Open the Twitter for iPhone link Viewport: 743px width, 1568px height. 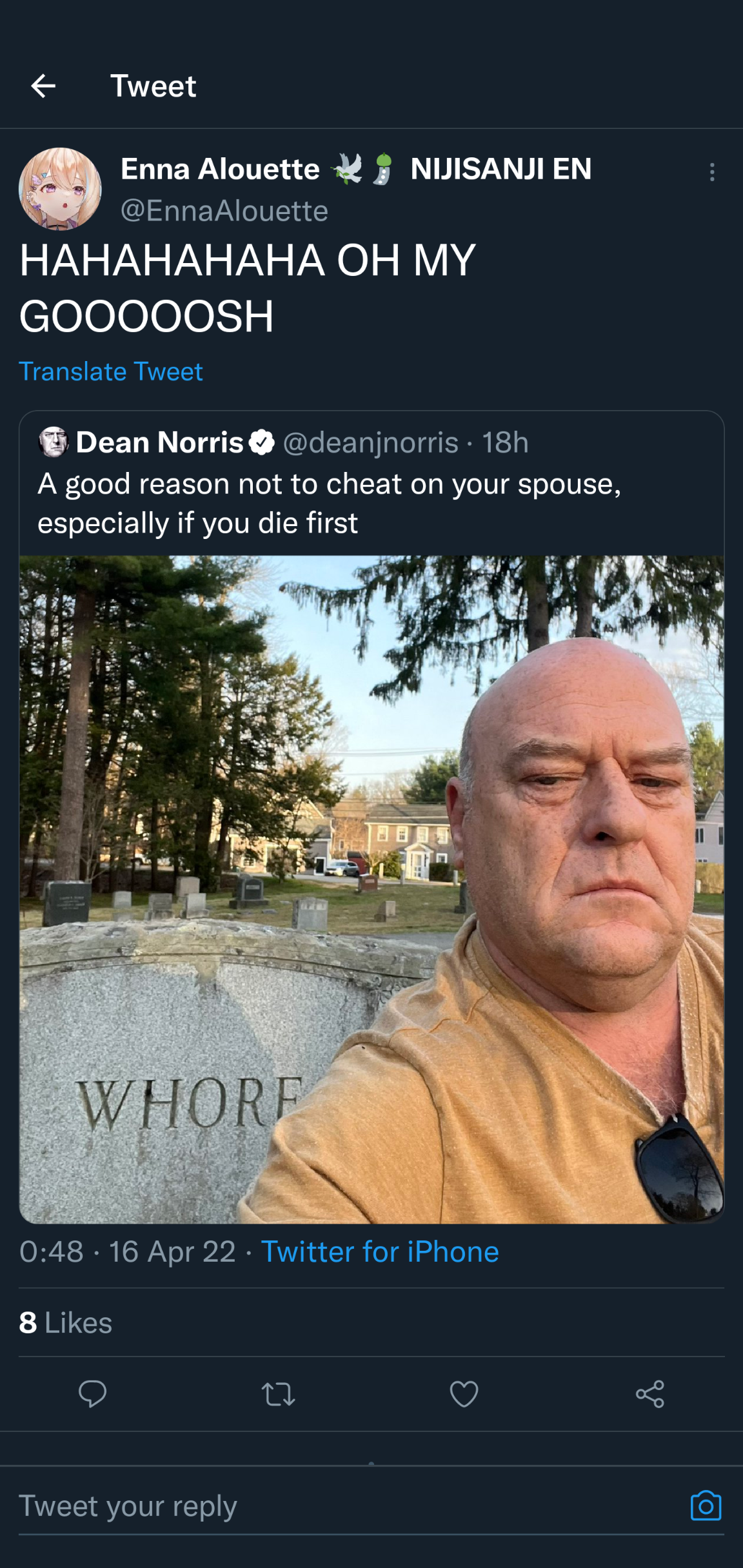[x=380, y=1252]
